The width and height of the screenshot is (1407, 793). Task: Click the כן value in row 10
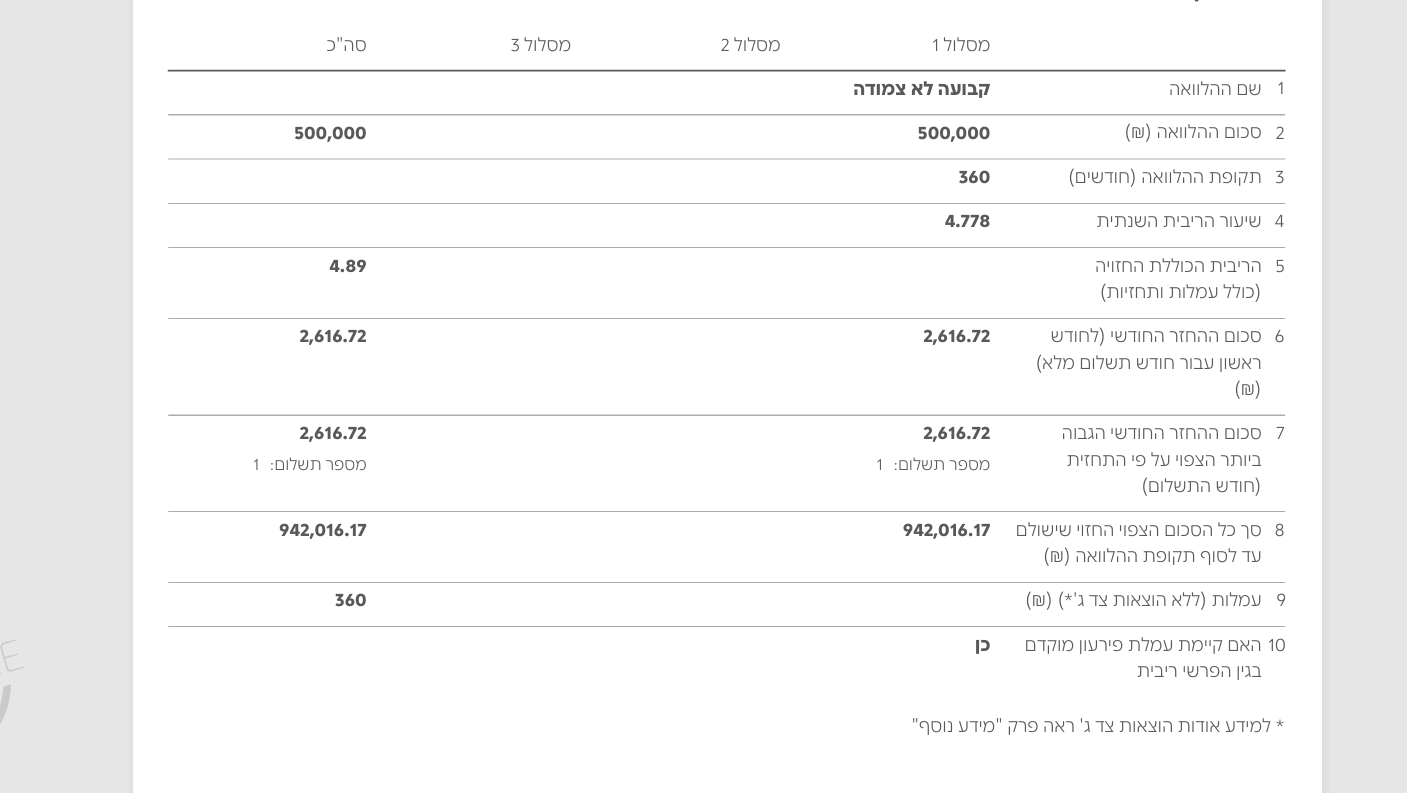click(982, 645)
